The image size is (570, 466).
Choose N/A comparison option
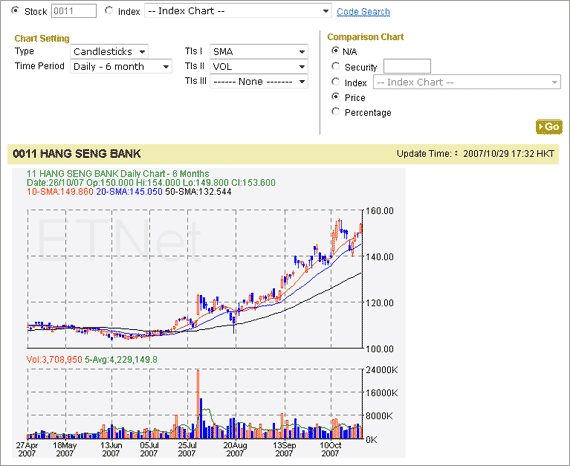(x=336, y=51)
